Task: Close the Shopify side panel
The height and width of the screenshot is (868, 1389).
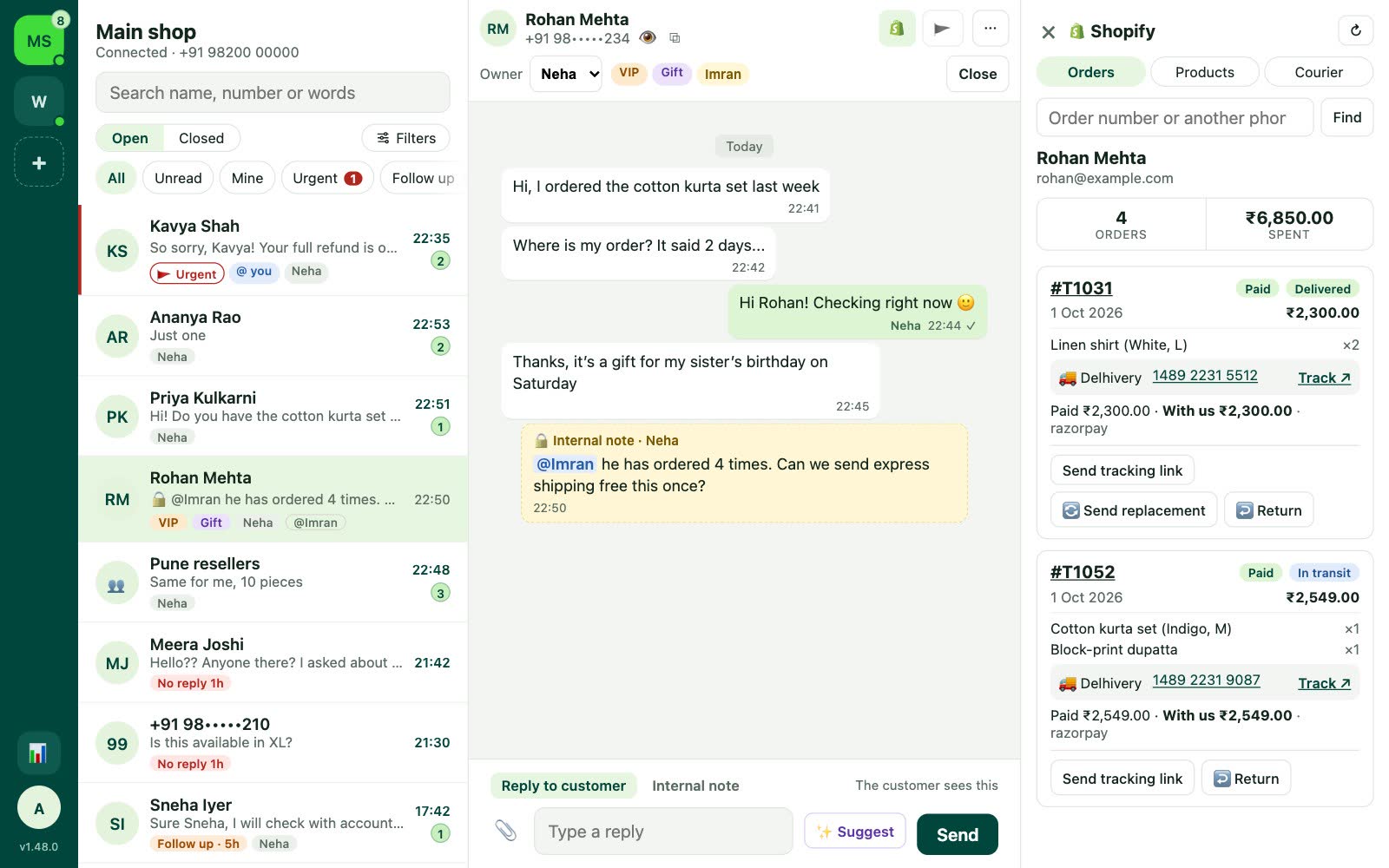Action: point(1049,32)
